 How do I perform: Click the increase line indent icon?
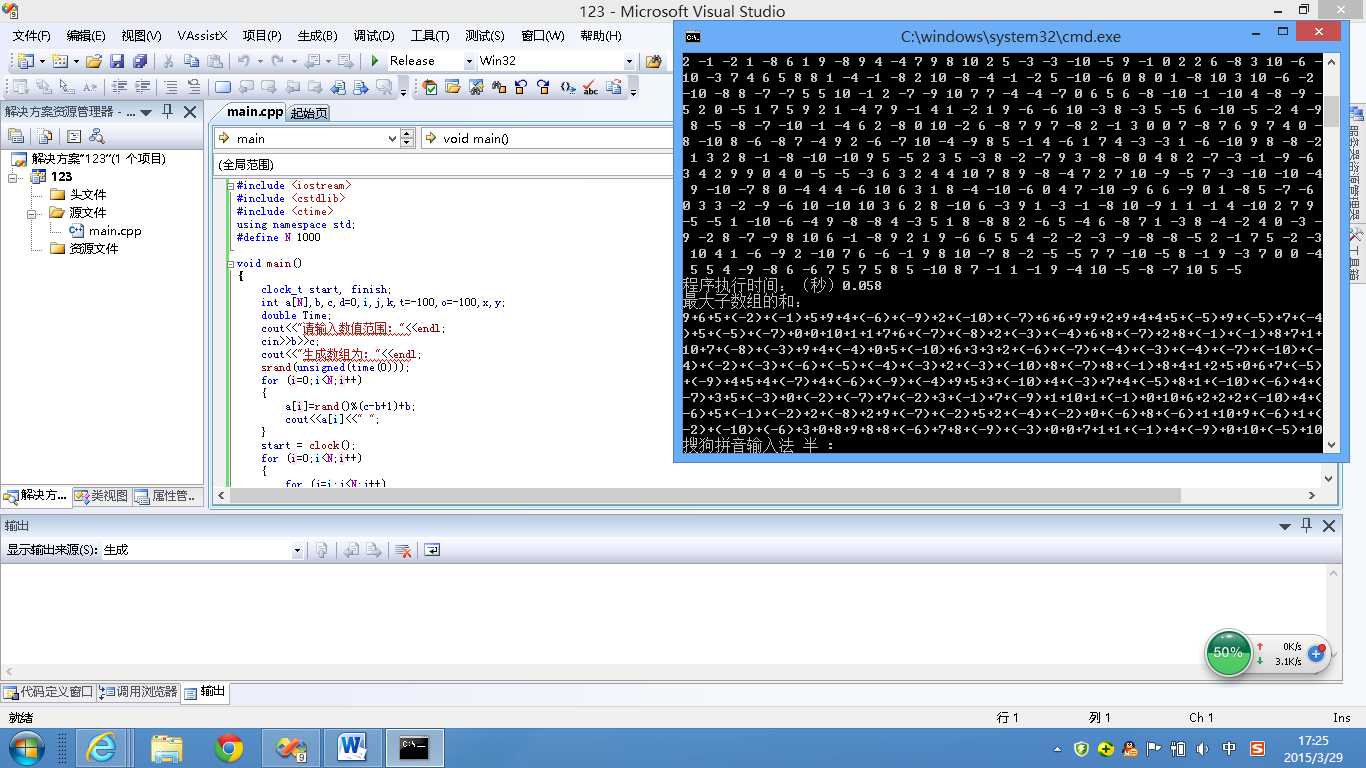(143, 87)
